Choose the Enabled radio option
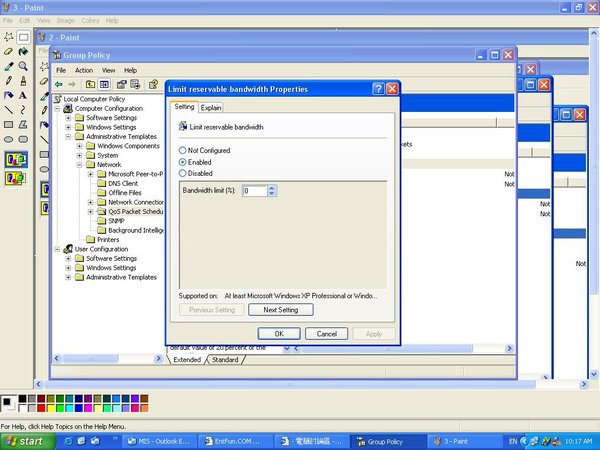The width and height of the screenshot is (600, 450). coord(181,161)
